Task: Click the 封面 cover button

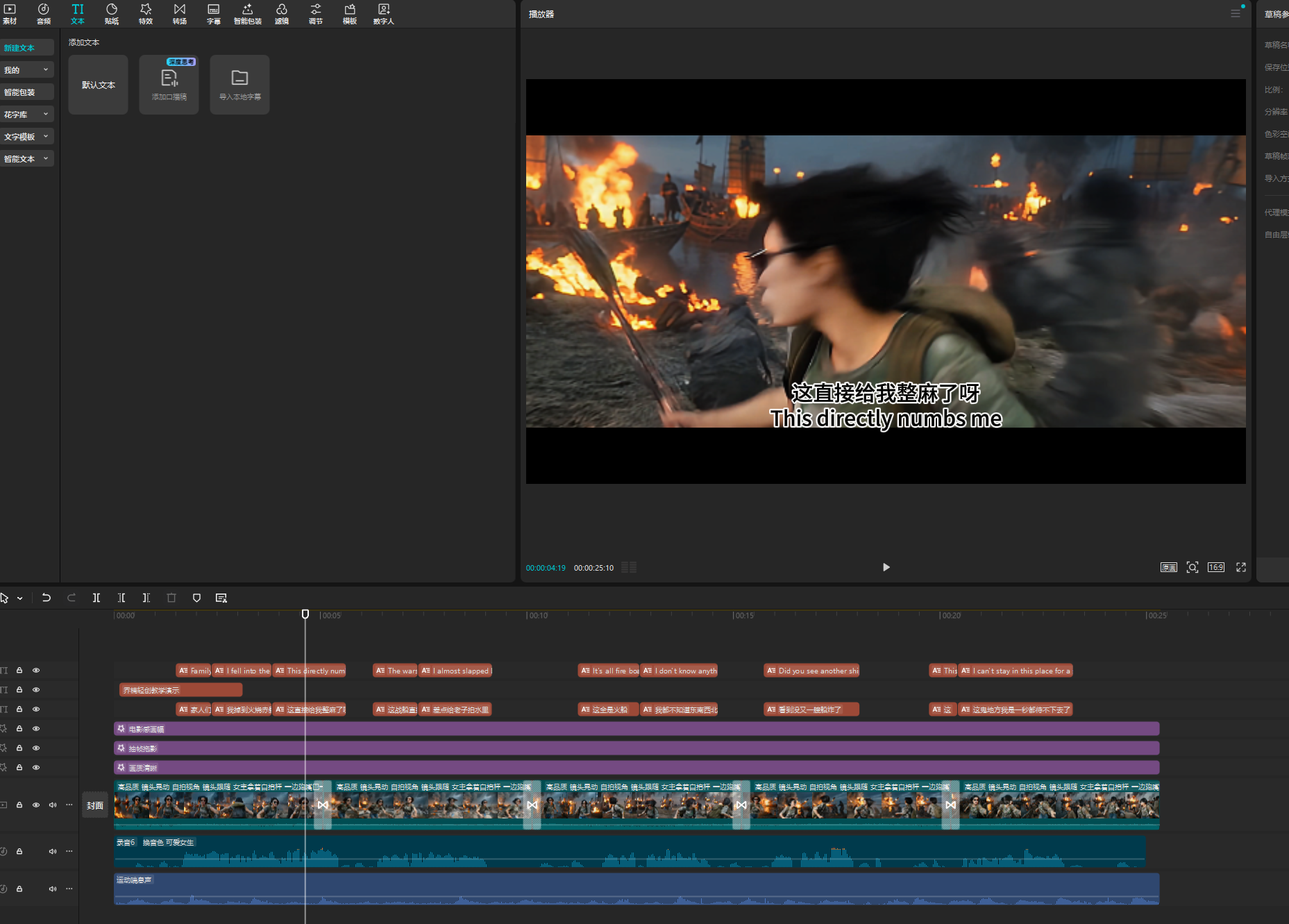Action: [95, 805]
